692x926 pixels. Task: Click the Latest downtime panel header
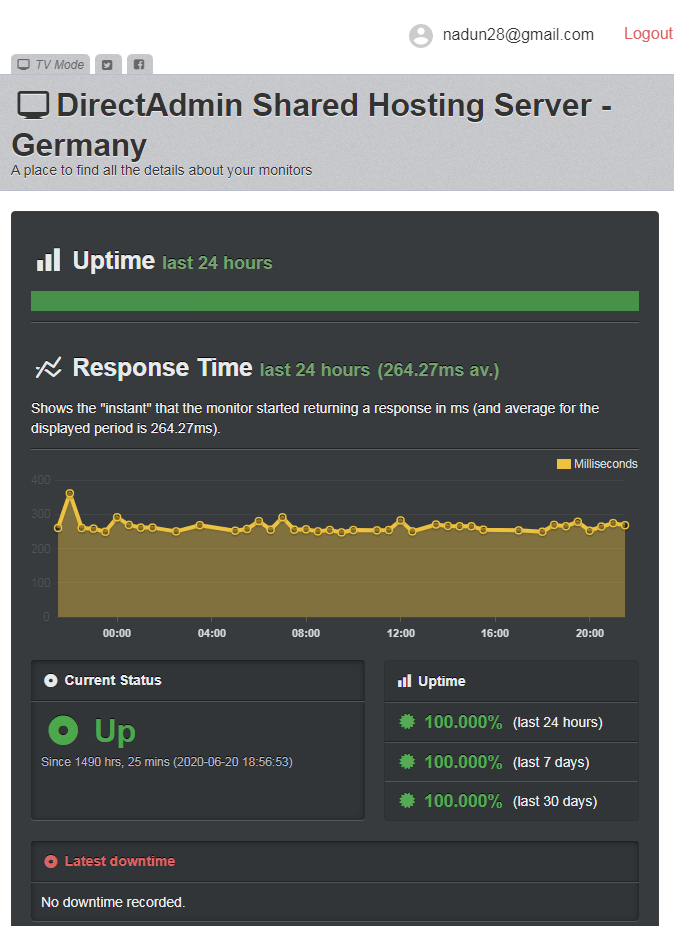click(334, 861)
